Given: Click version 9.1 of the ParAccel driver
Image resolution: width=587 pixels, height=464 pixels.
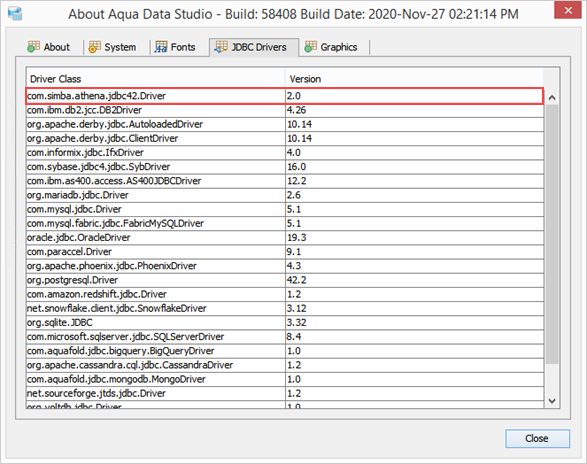Looking at the screenshot, I should click(294, 252).
